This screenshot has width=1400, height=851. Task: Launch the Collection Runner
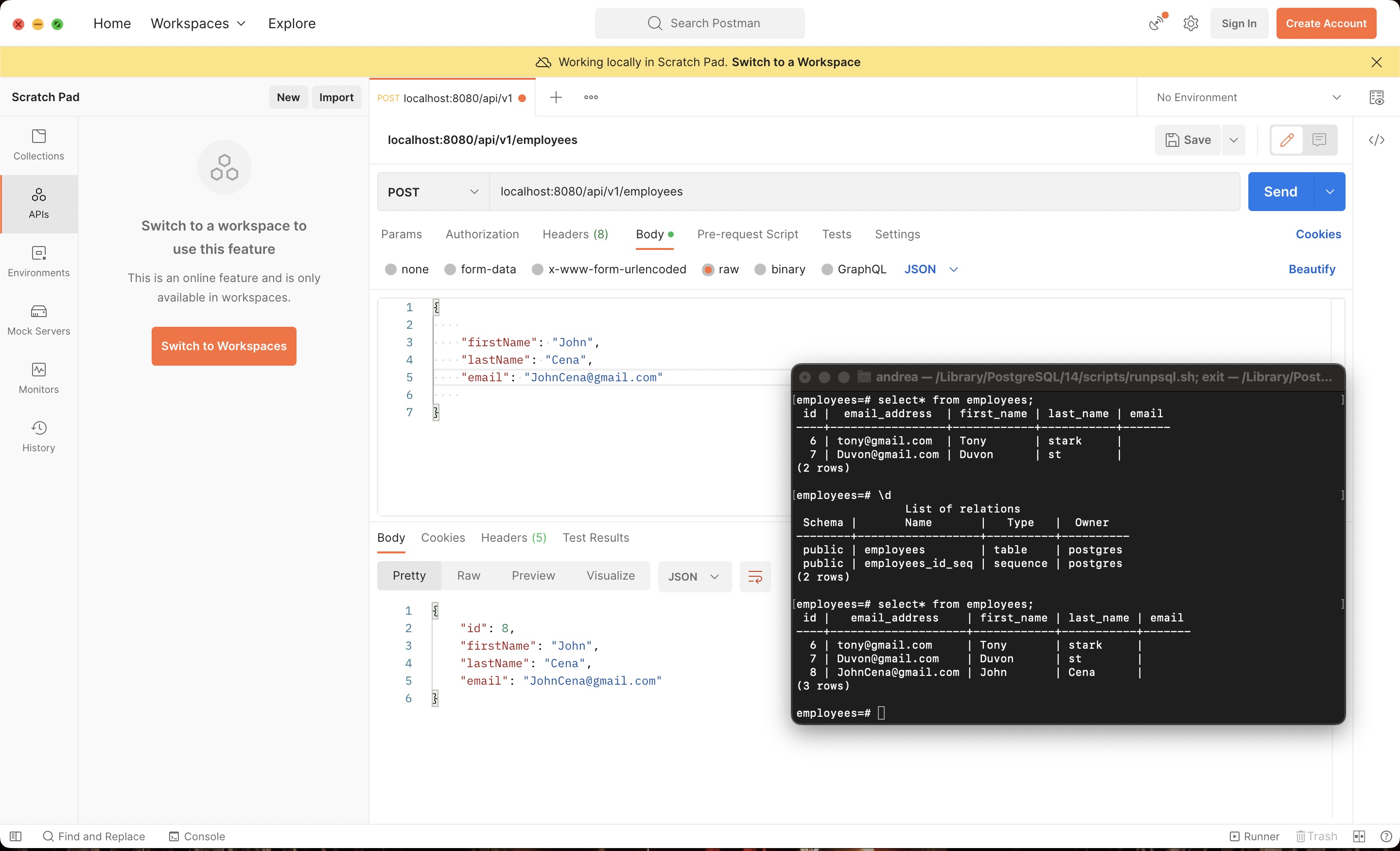[1253, 835]
